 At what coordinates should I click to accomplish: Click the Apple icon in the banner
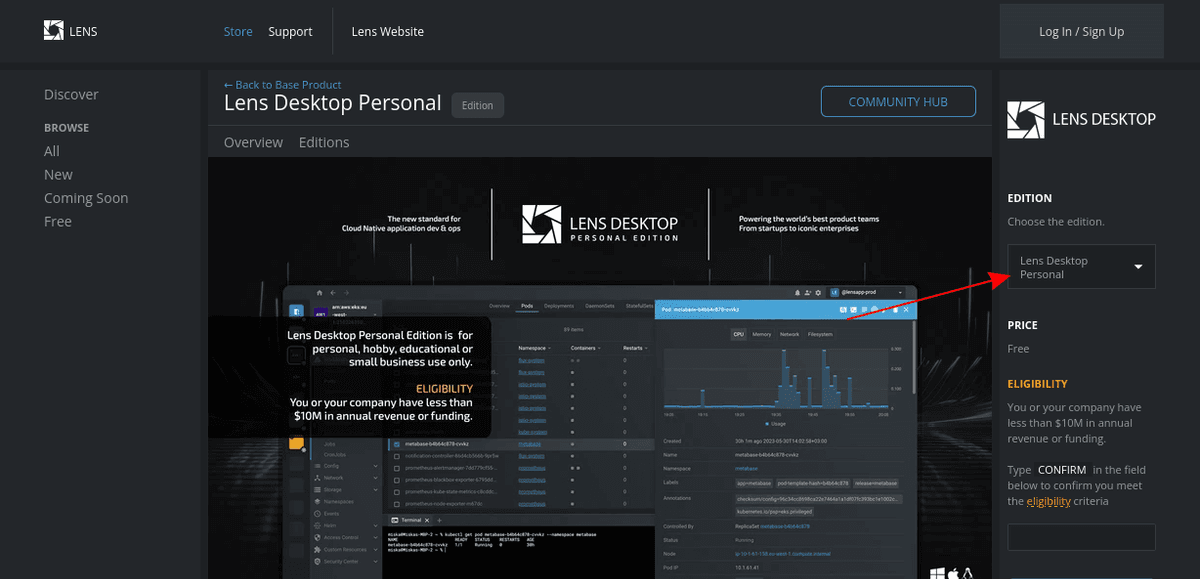tap(953, 573)
